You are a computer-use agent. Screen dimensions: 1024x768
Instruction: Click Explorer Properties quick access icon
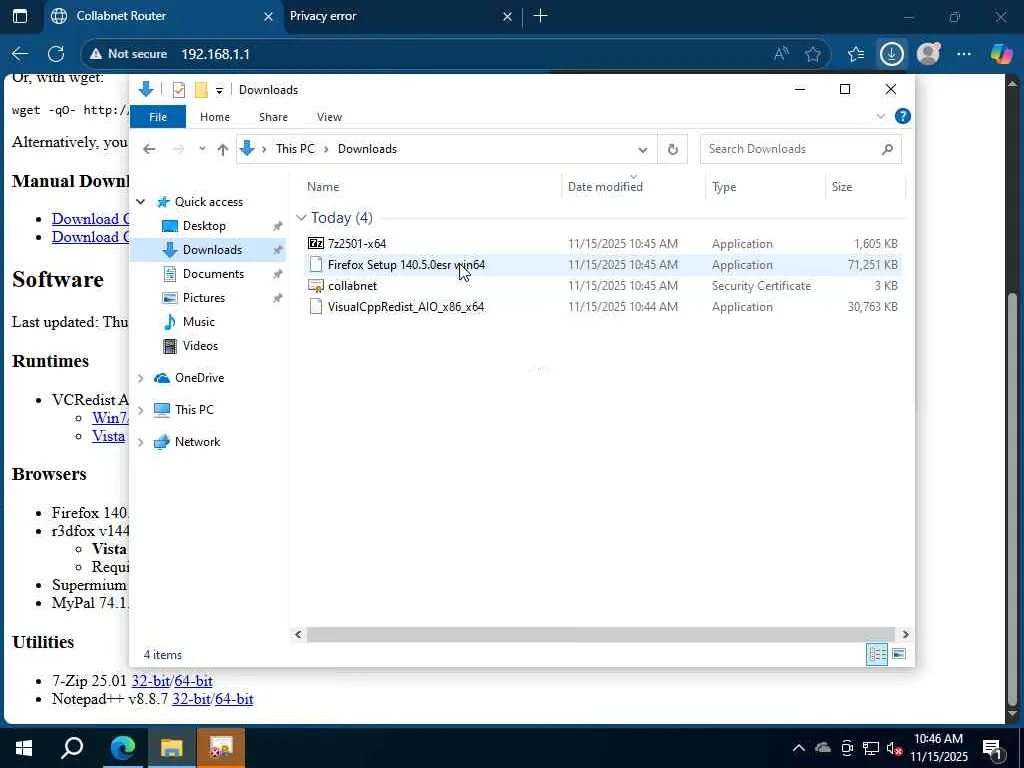[x=179, y=90]
